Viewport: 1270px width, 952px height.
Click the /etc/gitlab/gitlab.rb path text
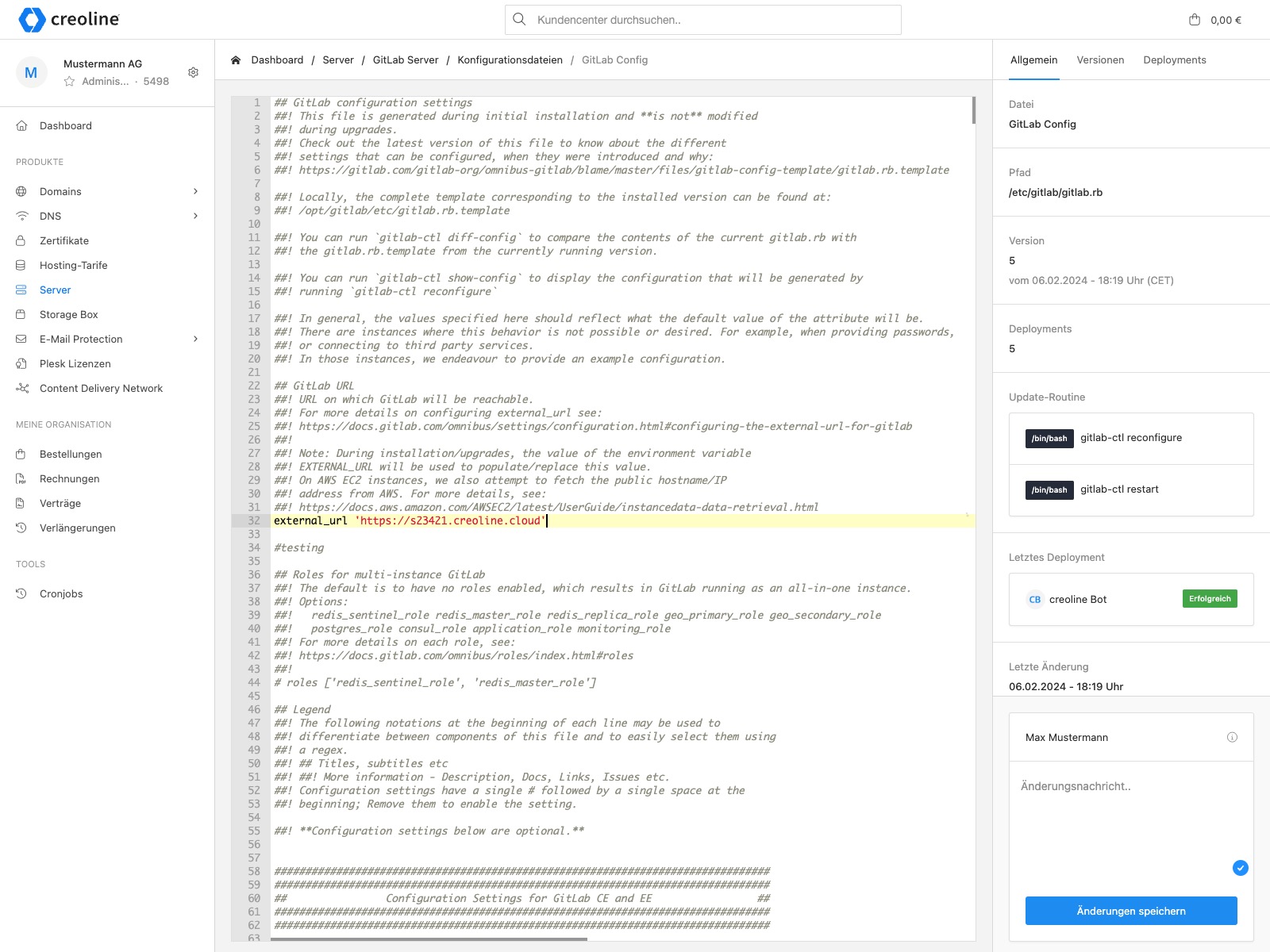(1056, 192)
